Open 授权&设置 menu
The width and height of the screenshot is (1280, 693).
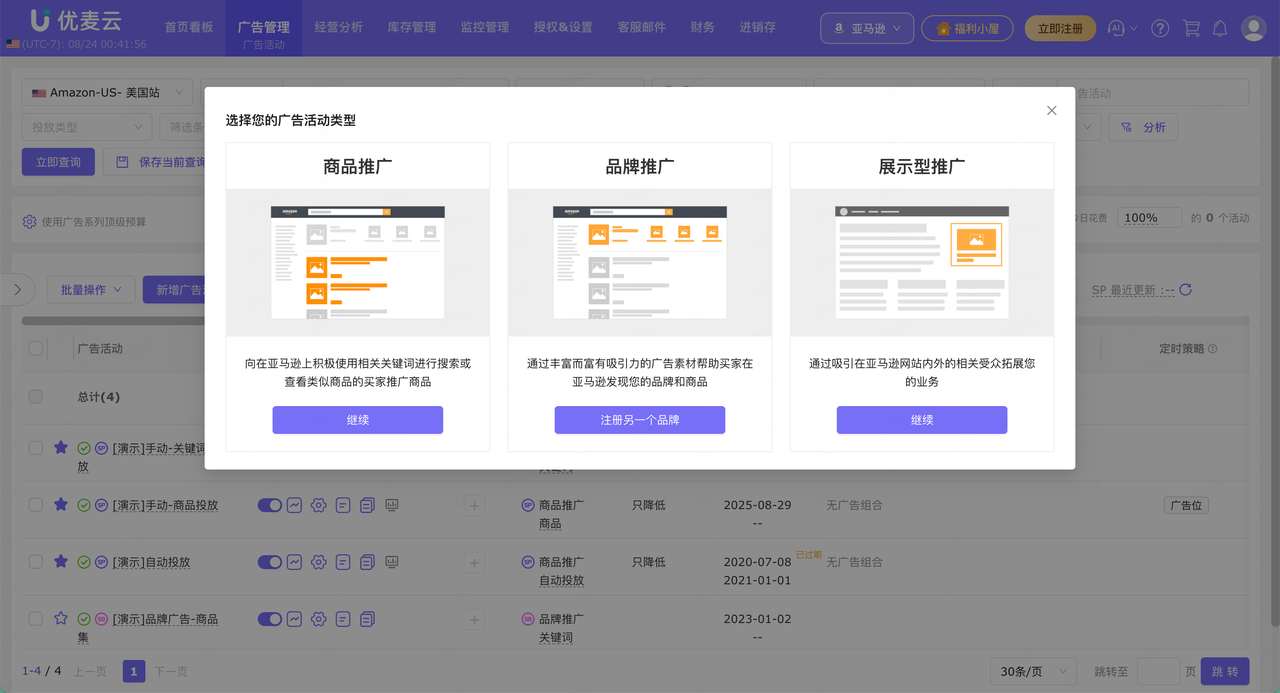point(563,27)
